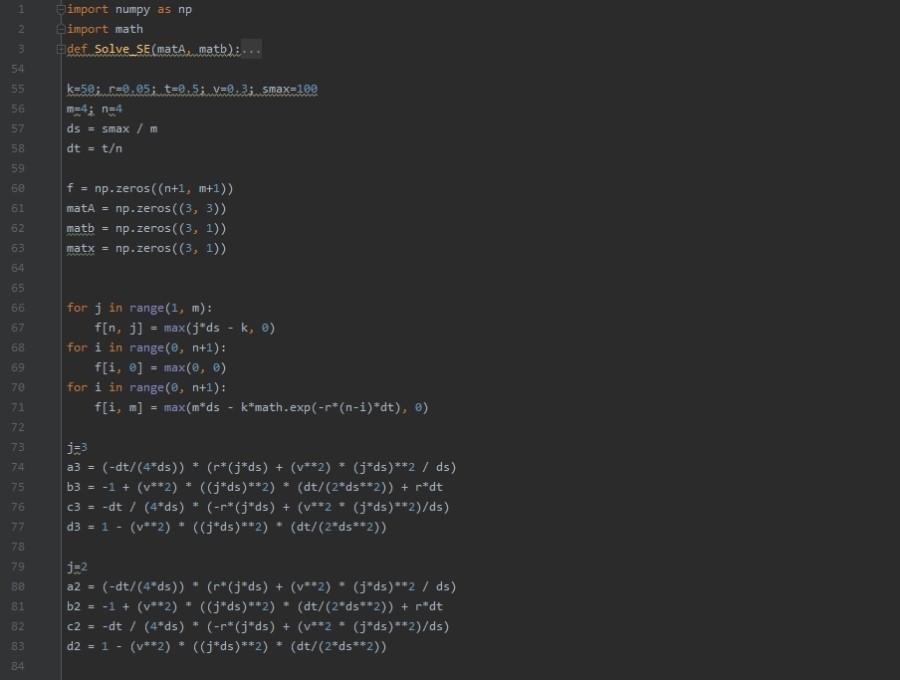Screen dimensions: 900x680
Task: Click the underlined matb variable on line 62
Action: (80, 228)
